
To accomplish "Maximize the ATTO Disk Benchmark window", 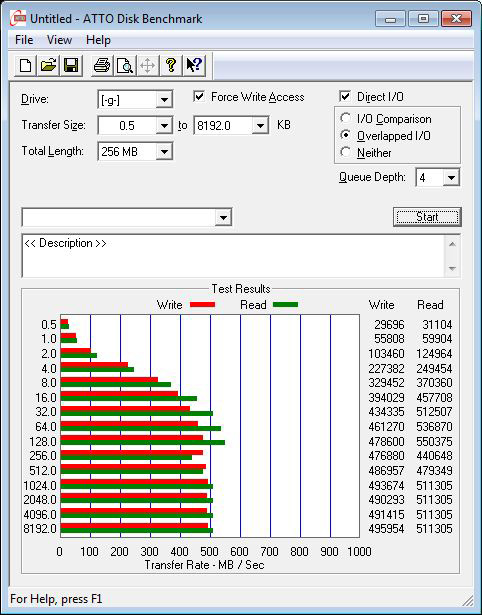I will (423, 18).
